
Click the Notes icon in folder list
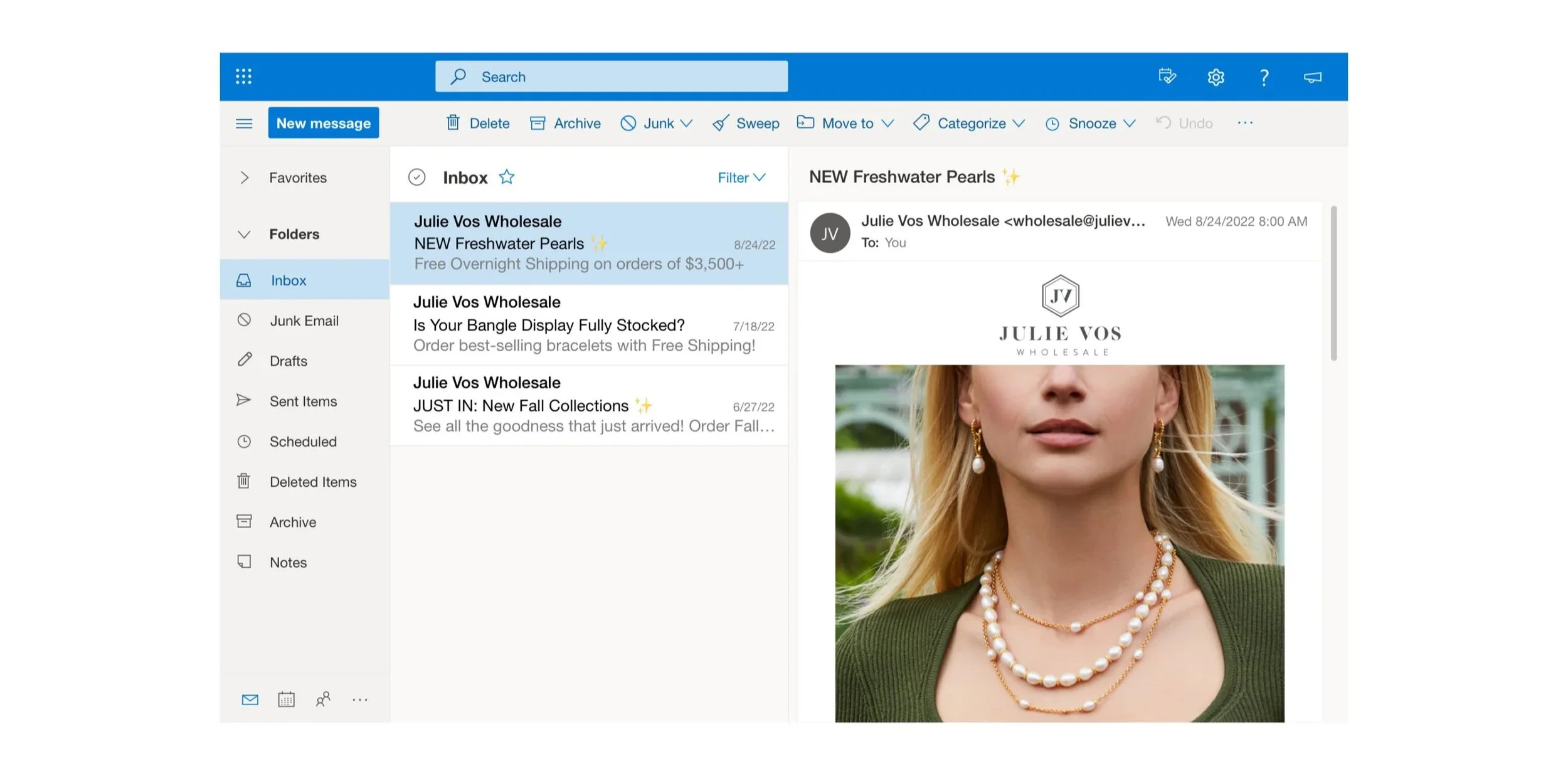point(244,561)
